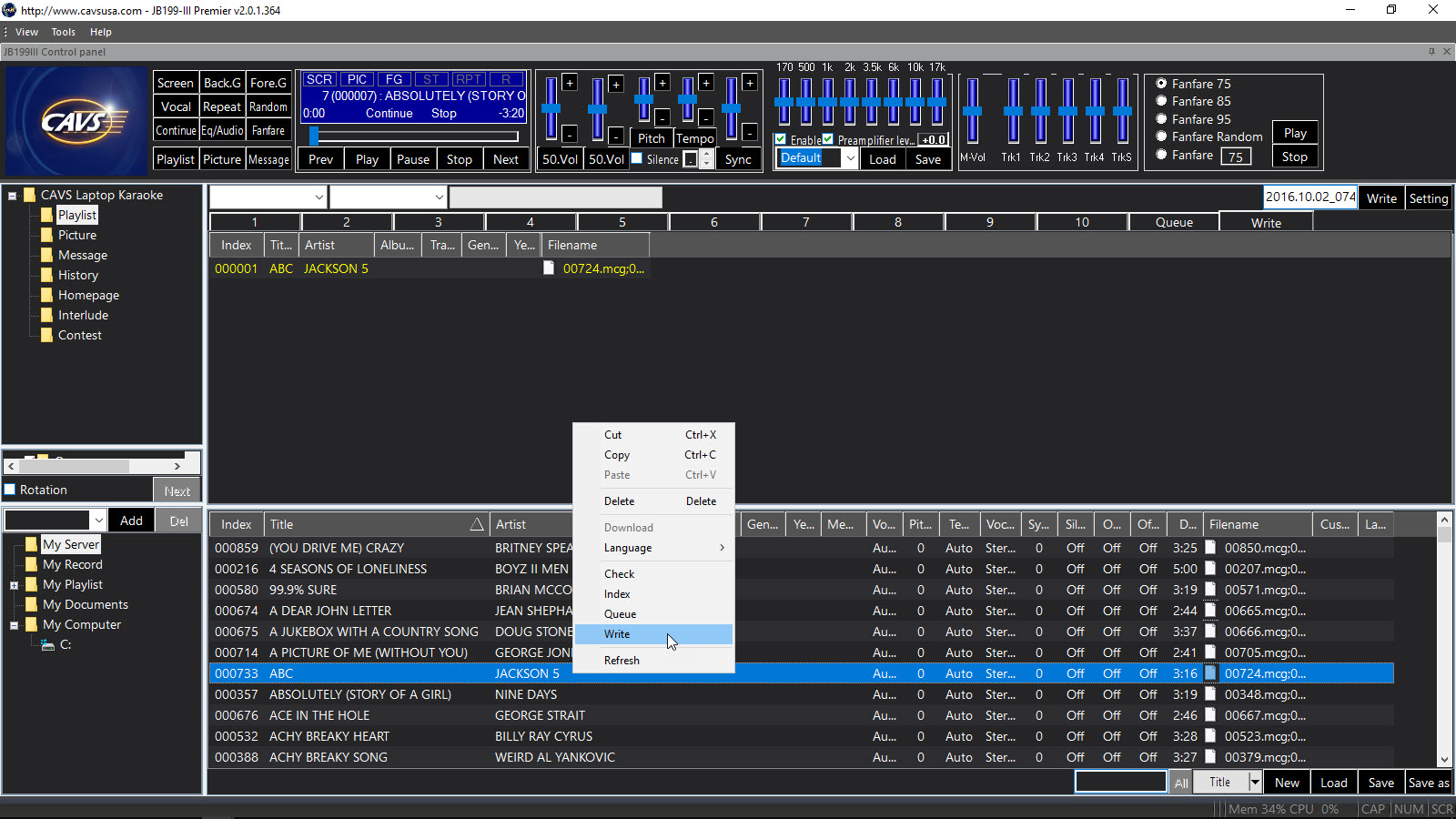Decrease tempo with its minus button

pyautogui.click(x=706, y=117)
